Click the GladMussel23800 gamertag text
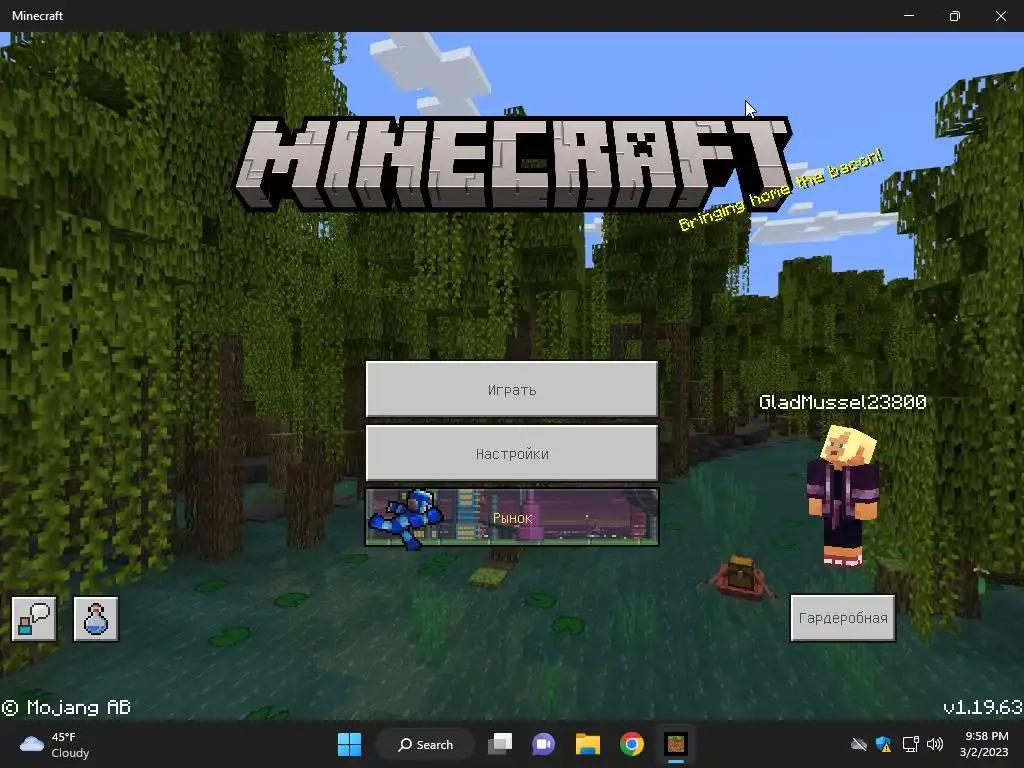 (x=842, y=402)
